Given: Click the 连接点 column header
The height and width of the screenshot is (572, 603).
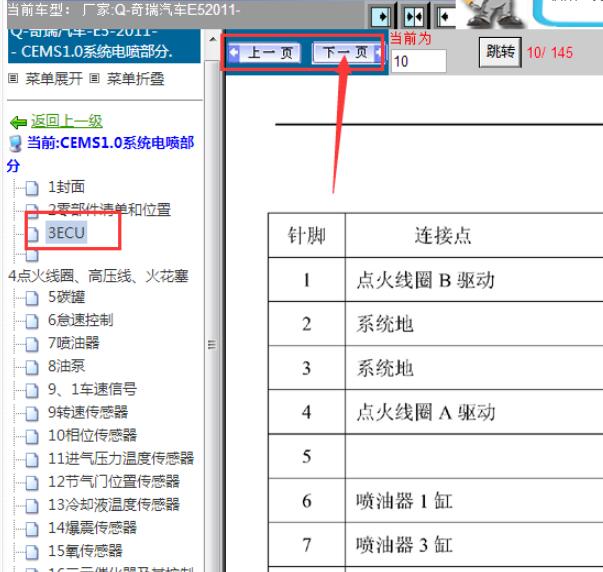Looking at the screenshot, I should click(x=474, y=235).
